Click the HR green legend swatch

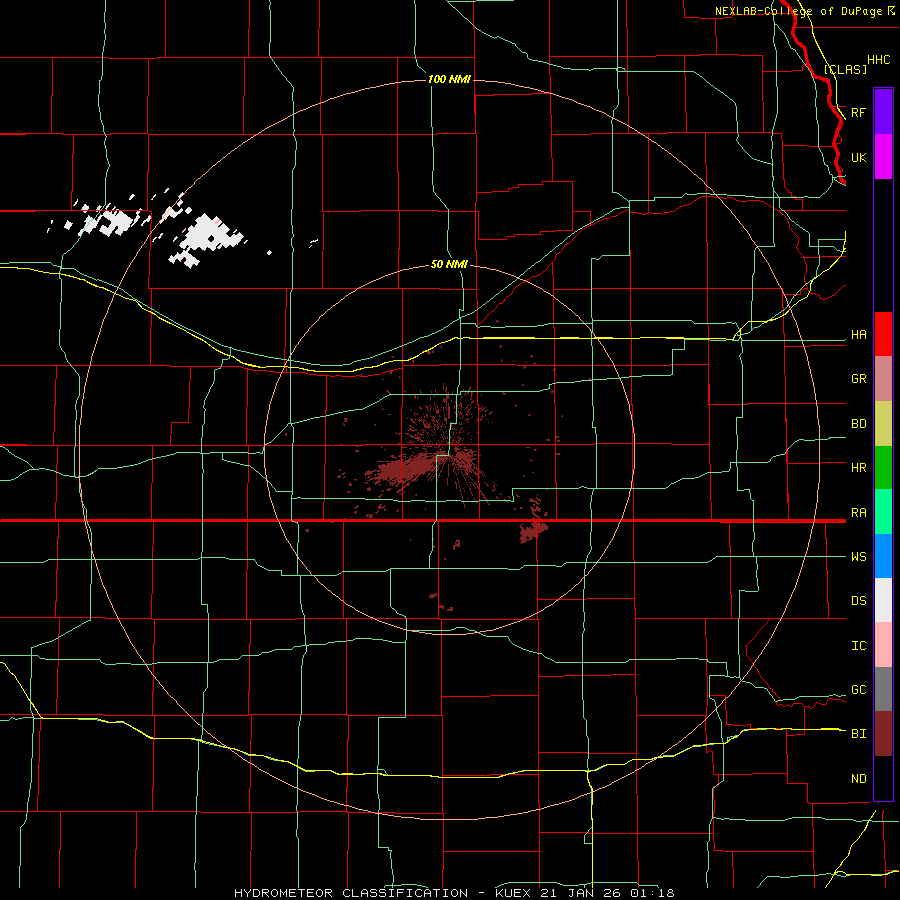click(883, 468)
